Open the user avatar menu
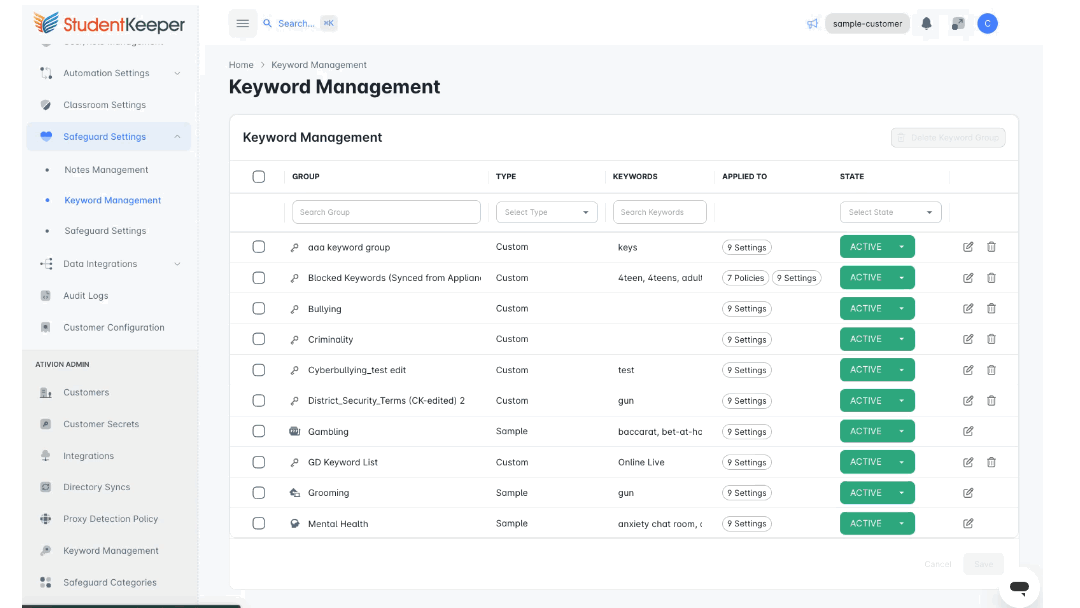1080x608 pixels. click(x=987, y=23)
